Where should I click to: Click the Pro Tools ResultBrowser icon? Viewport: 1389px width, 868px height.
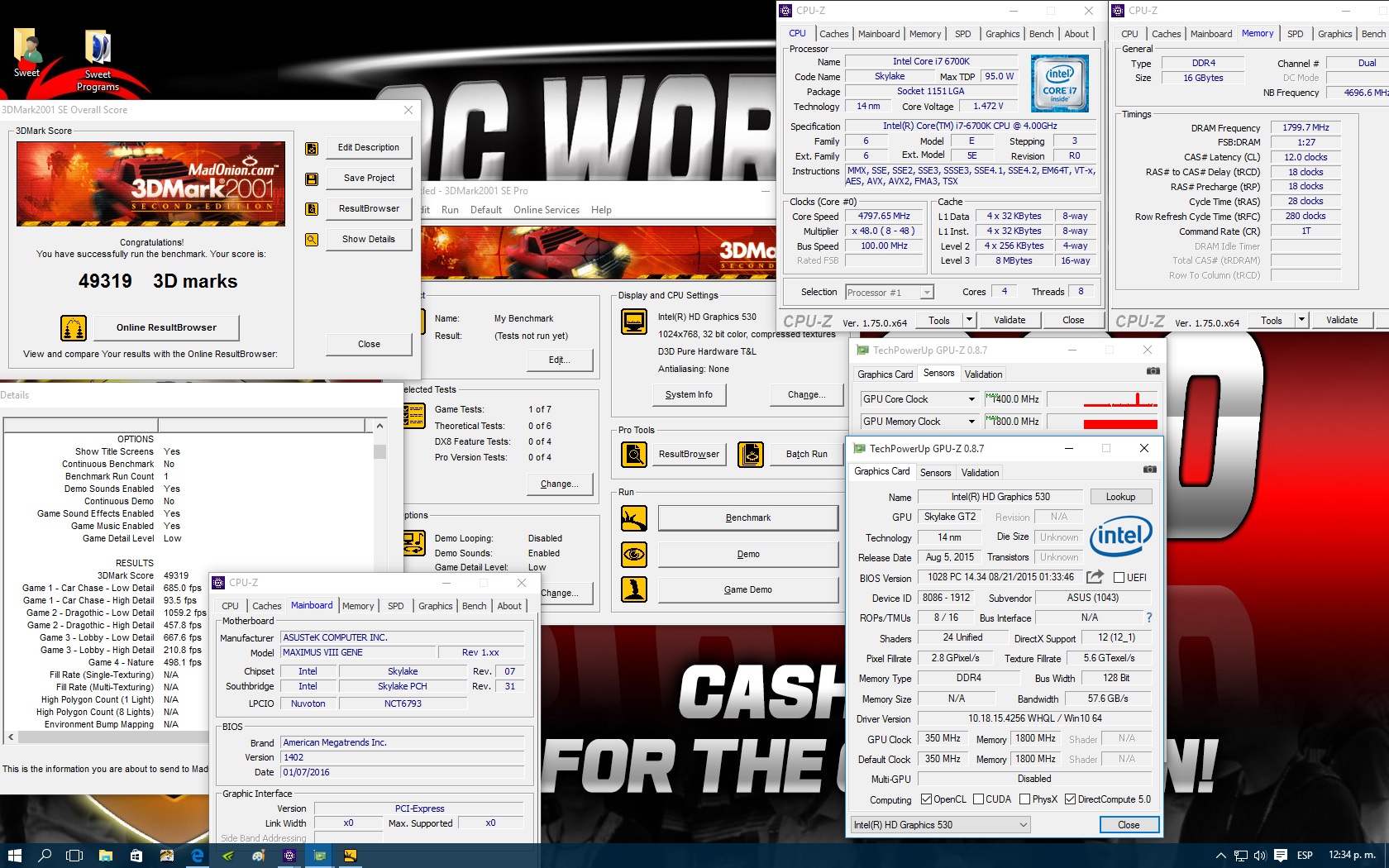[634, 454]
